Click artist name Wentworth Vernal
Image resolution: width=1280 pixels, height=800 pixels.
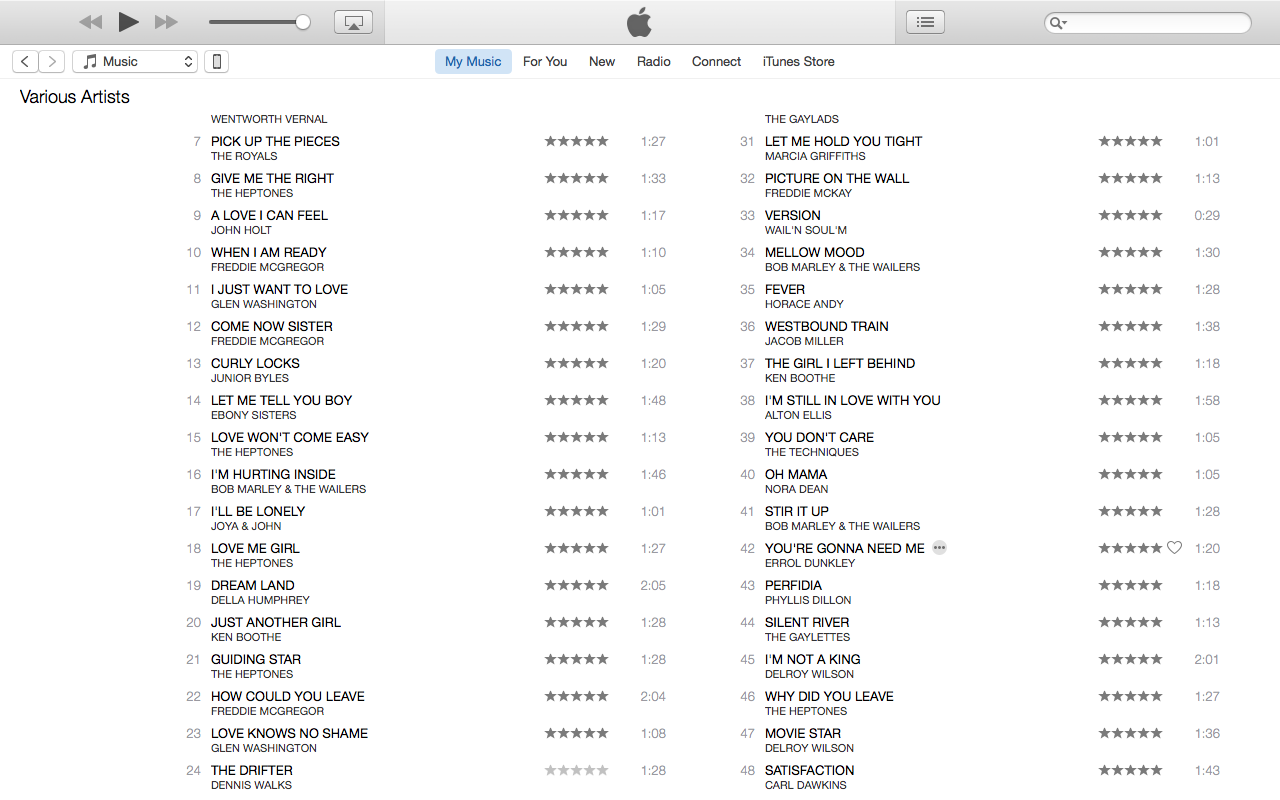tap(269, 119)
